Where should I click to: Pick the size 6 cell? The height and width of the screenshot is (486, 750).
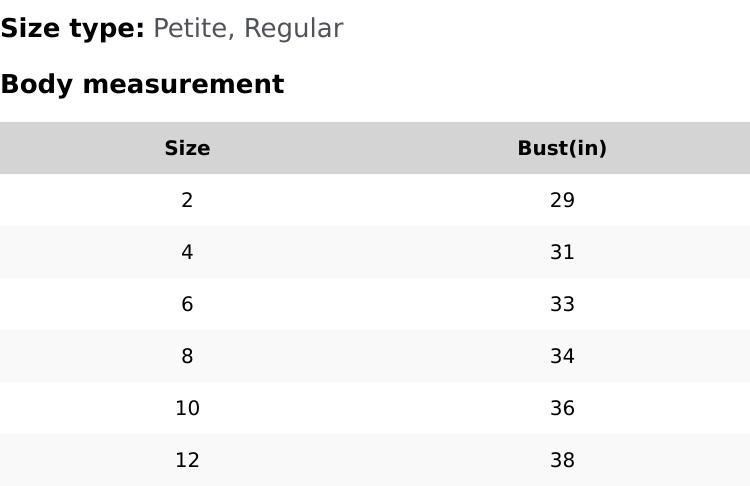[x=187, y=305]
